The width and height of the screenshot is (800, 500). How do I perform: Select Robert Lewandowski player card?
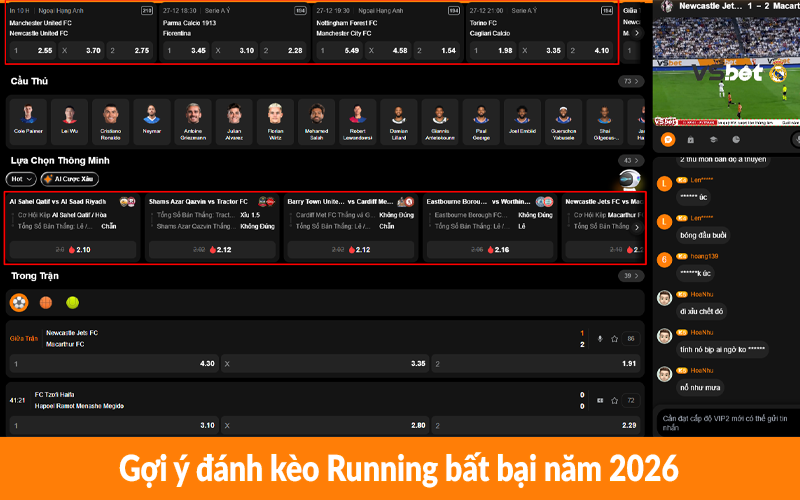click(358, 121)
